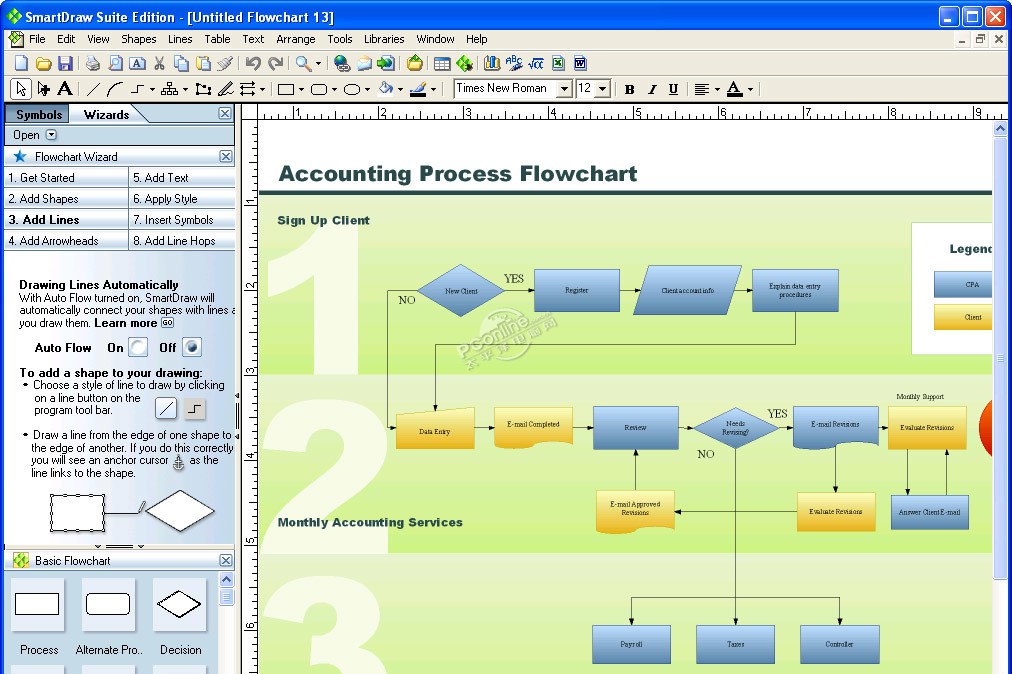Turn Auto Flow On
This screenshot has height=674, width=1012.
[x=138, y=347]
